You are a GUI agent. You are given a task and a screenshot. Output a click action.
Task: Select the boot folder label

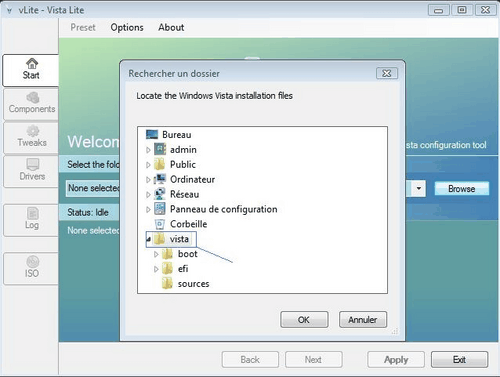click(188, 254)
